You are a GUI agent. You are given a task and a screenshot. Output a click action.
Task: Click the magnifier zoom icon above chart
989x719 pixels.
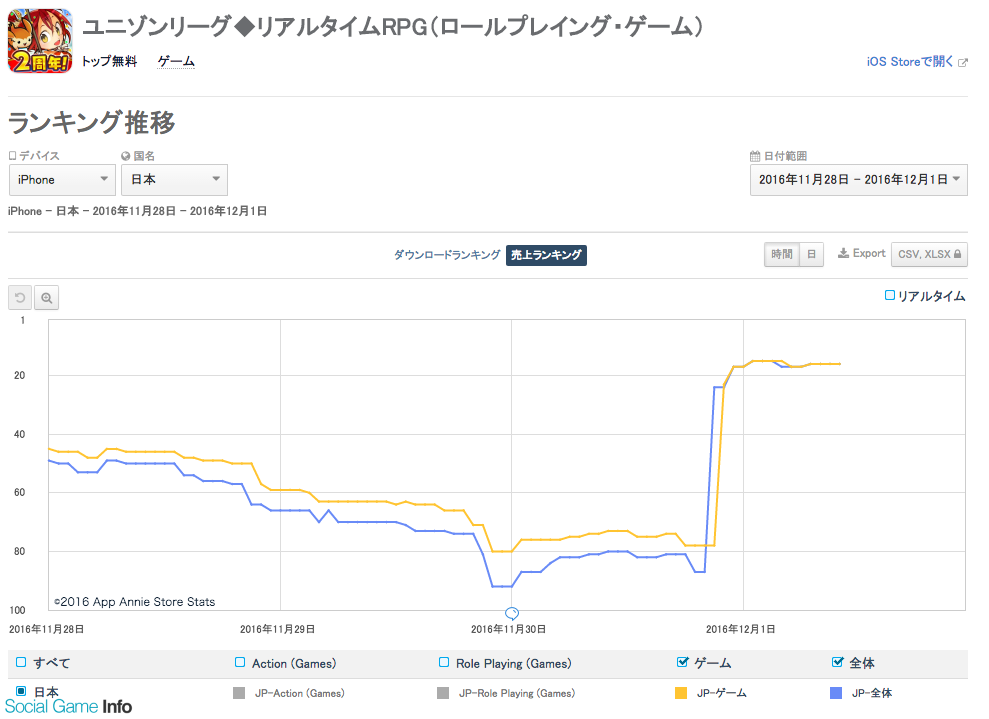point(47,298)
